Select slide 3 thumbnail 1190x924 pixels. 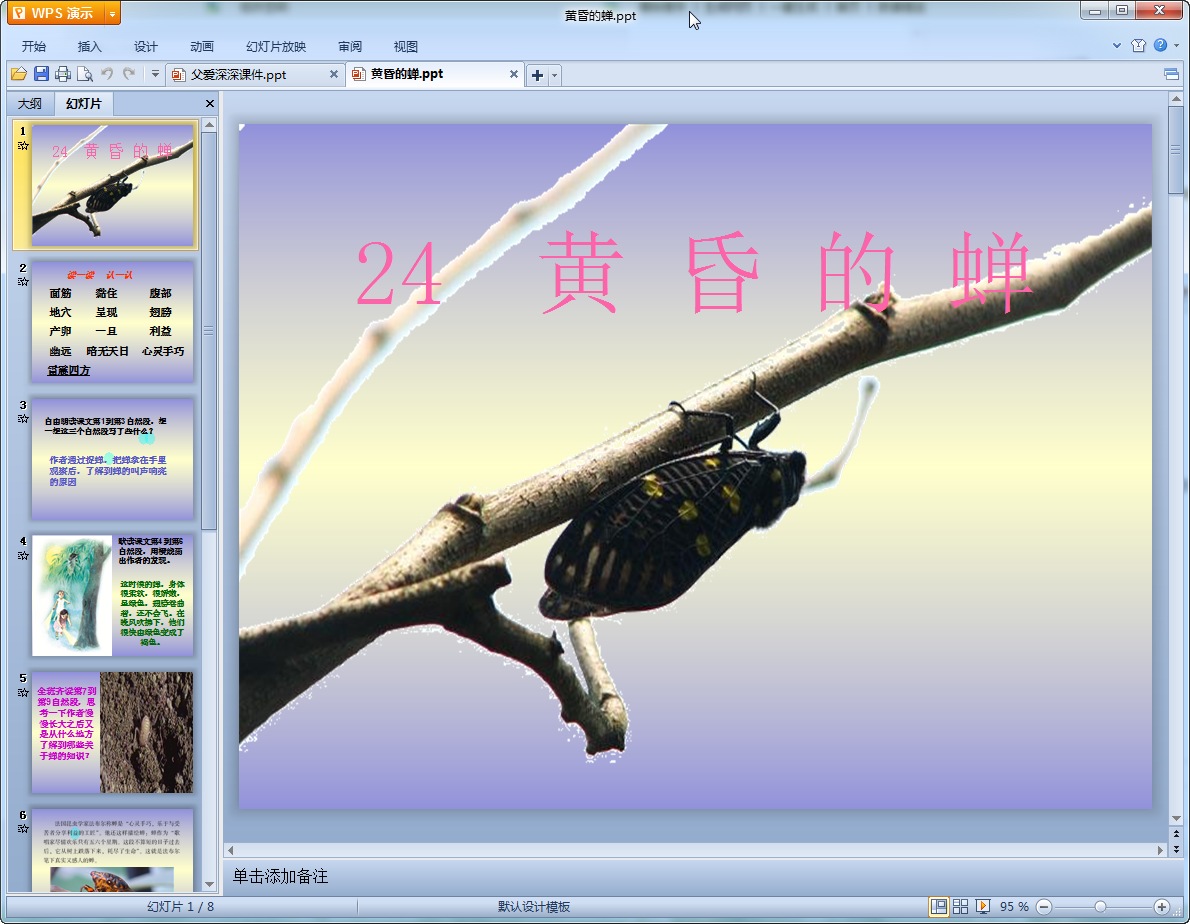point(112,459)
